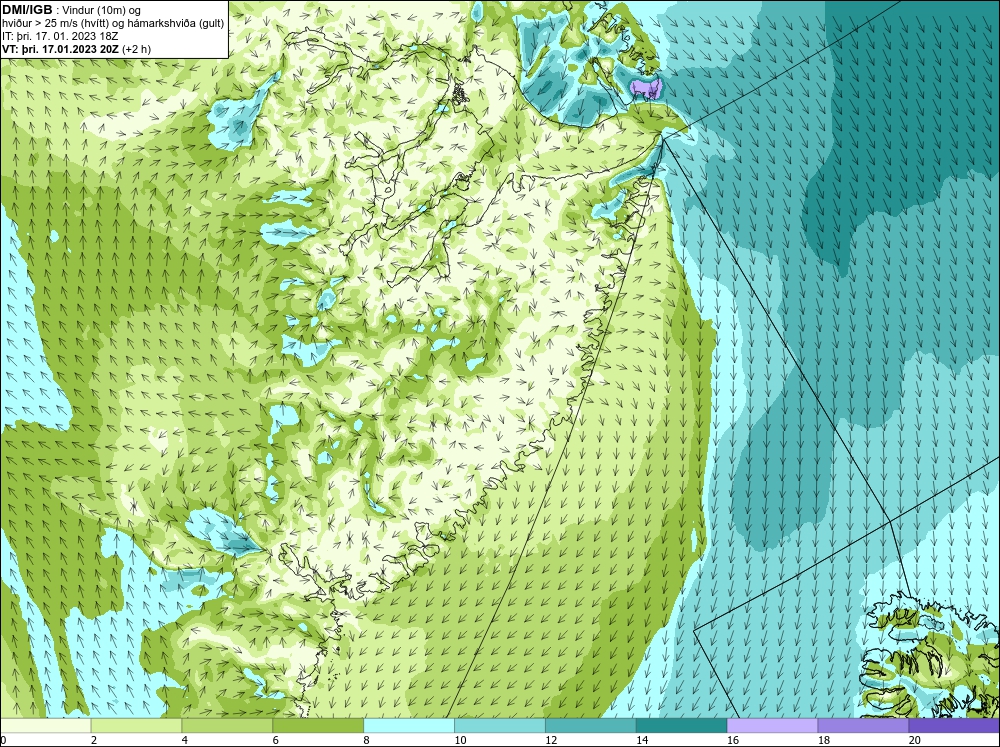Click the above 20 m/s dark purple swatch
Image resolution: width=1000 pixels, height=747 pixels.
click(x=954, y=726)
